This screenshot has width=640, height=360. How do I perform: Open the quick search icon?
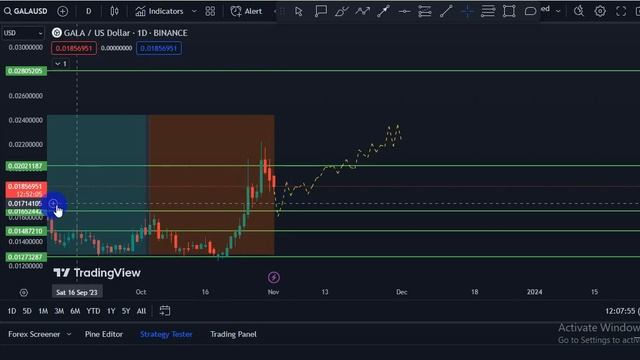tap(578, 11)
